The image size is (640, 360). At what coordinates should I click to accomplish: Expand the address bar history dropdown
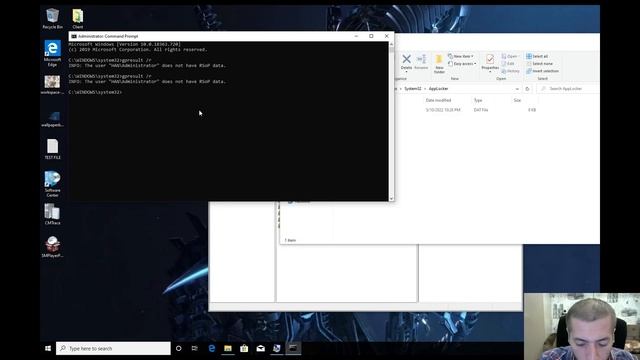517,89
